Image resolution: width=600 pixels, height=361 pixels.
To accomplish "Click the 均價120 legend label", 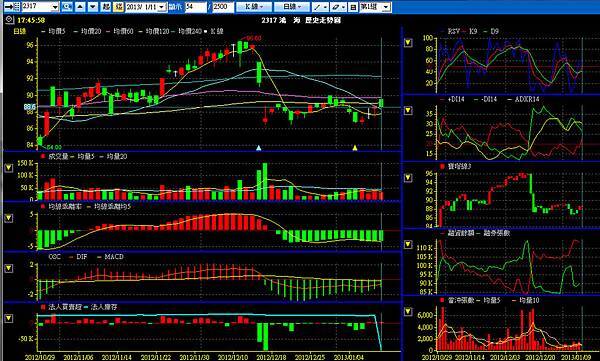I will 157,31.
